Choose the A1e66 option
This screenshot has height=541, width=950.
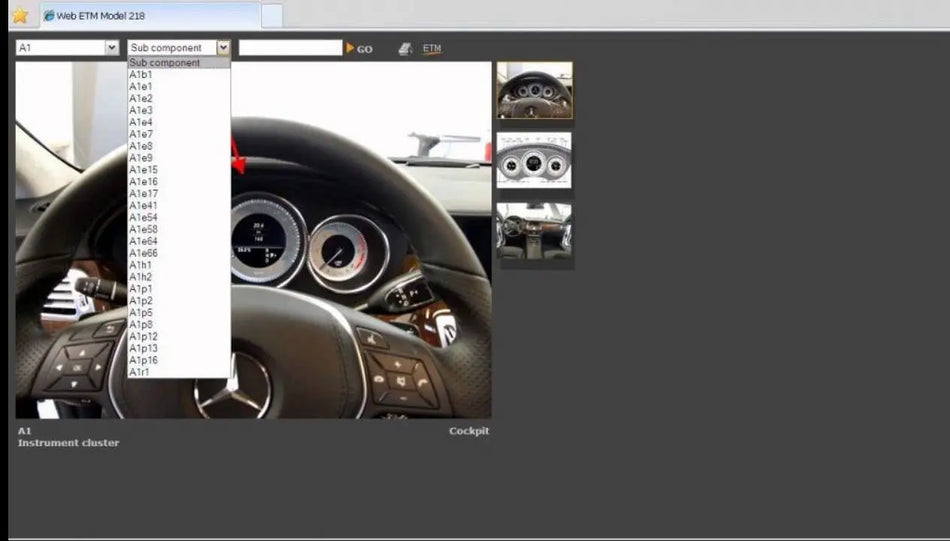[144, 253]
